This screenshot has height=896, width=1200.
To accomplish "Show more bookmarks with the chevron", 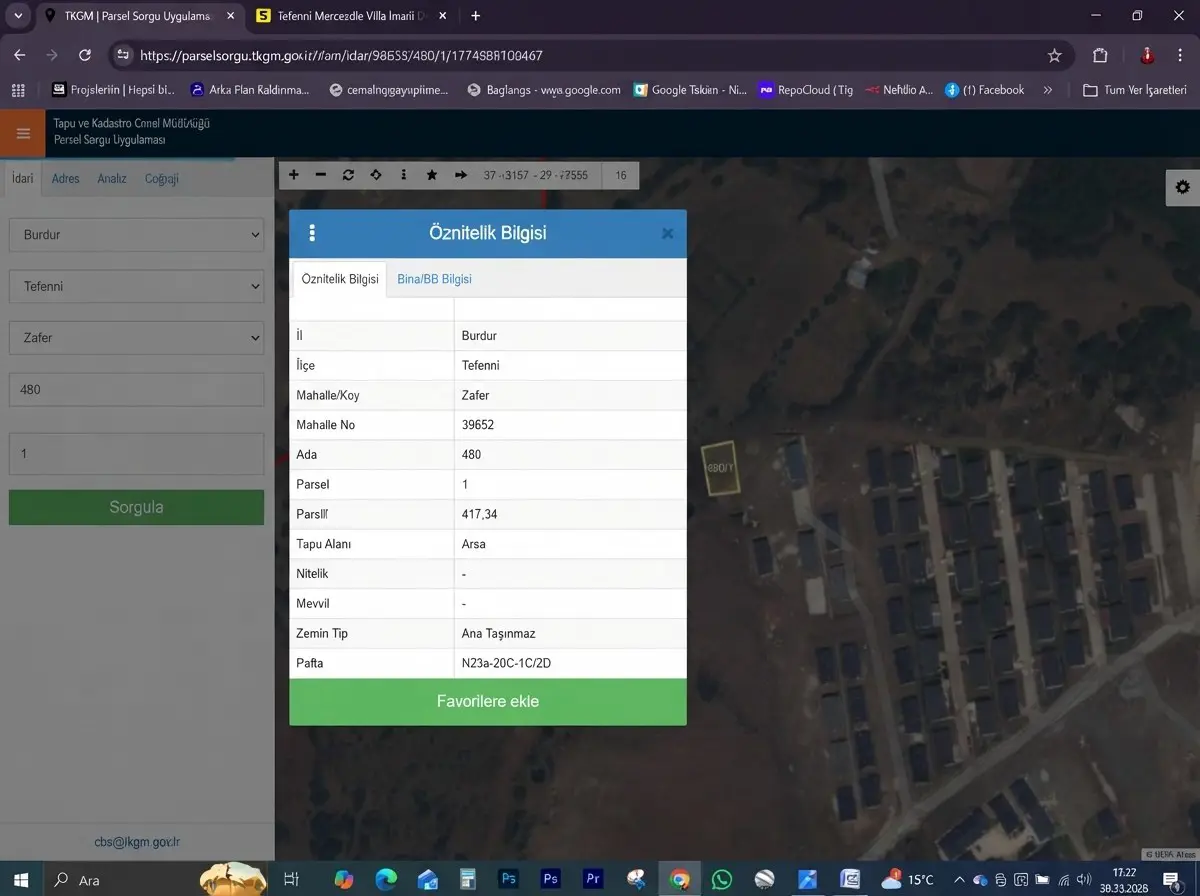I will pyautogui.click(x=1047, y=90).
